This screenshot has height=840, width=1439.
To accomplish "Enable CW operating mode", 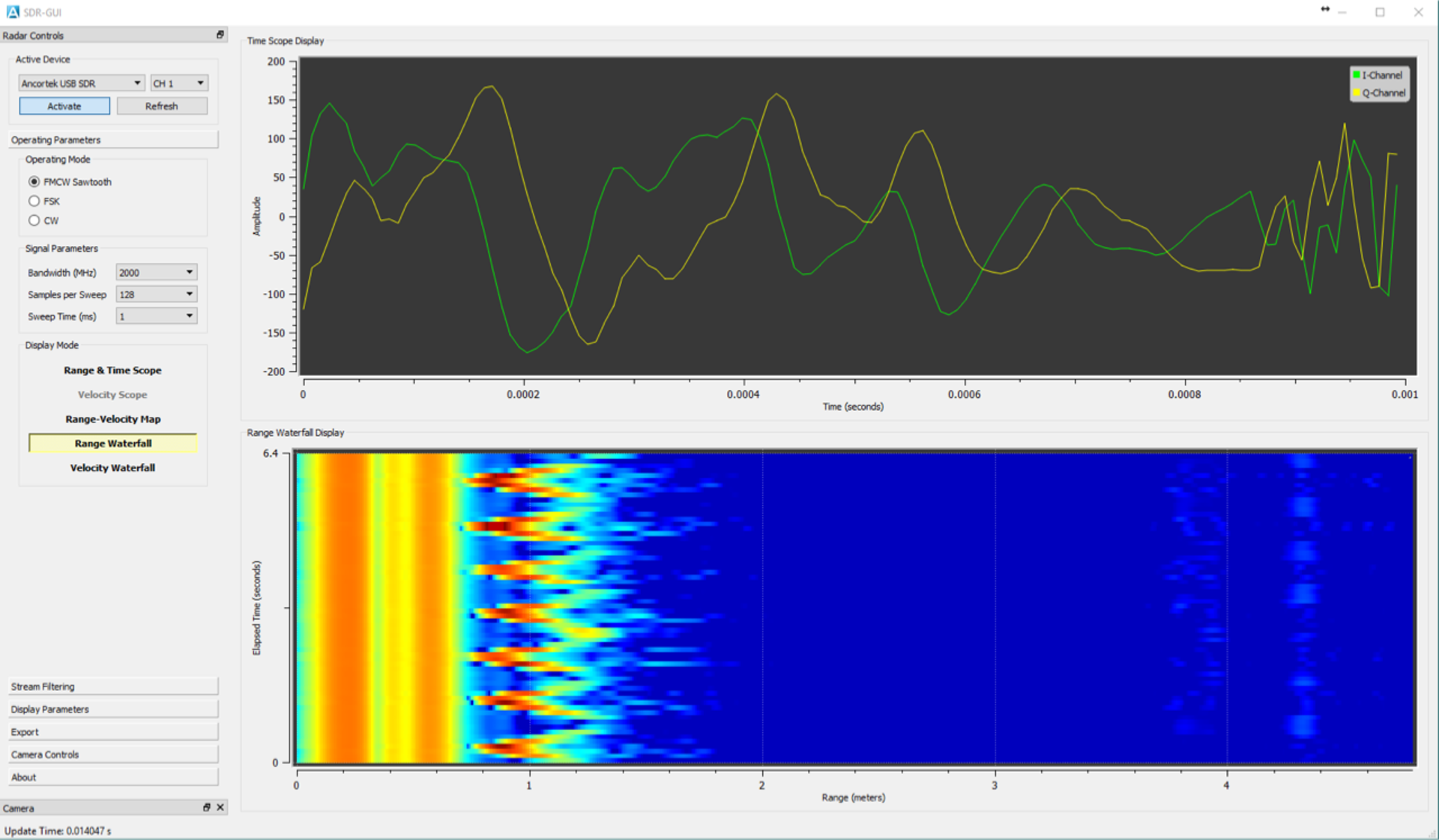I will 34,220.
